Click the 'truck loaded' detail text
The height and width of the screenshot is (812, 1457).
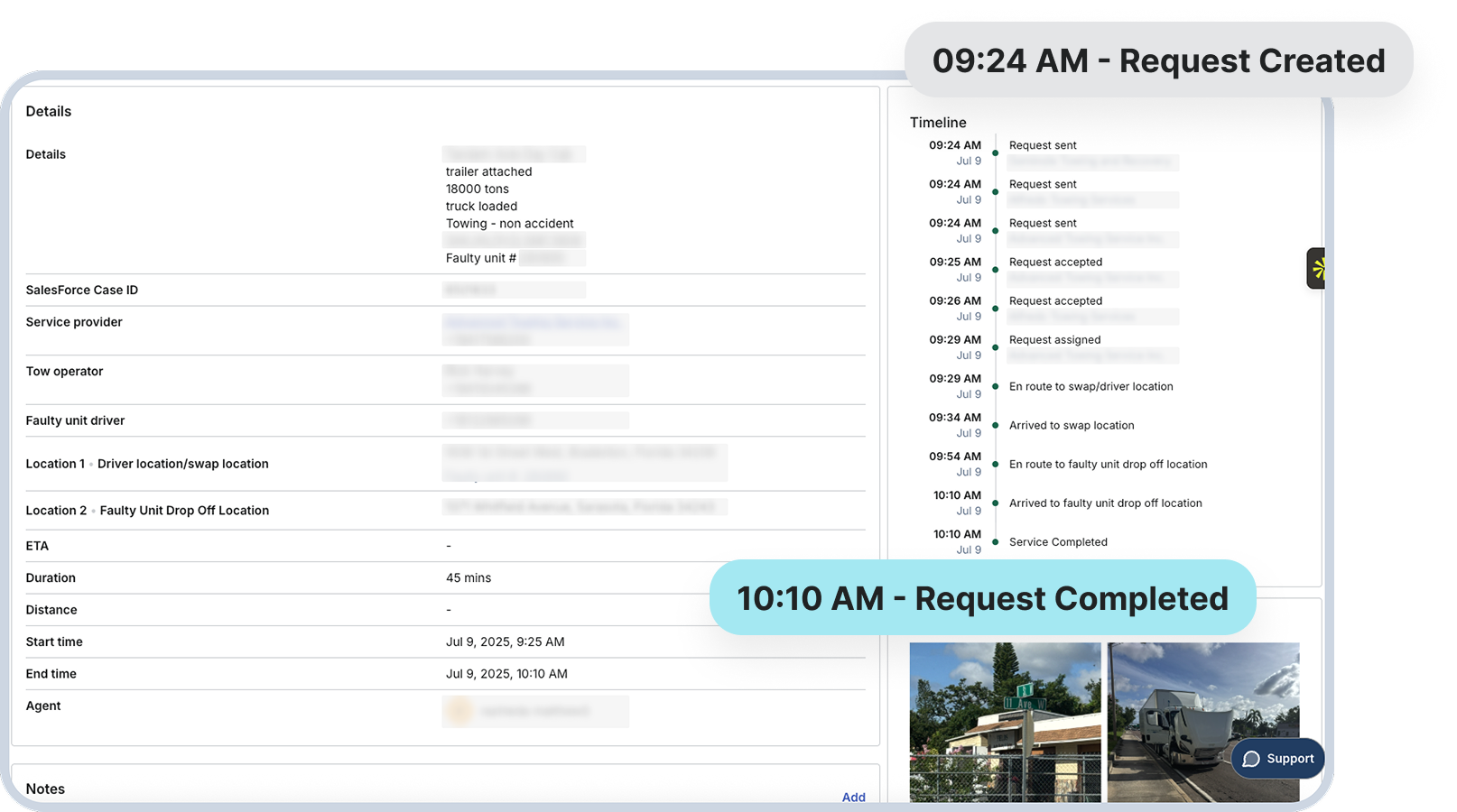point(481,207)
